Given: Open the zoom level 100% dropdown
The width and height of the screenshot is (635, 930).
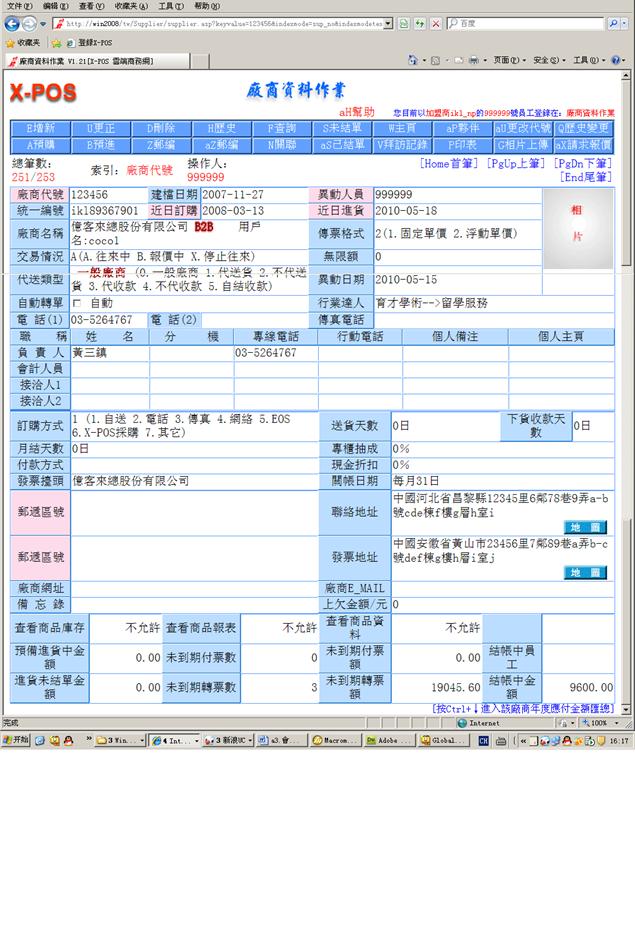Looking at the screenshot, I should pyautogui.click(x=602, y=723).
